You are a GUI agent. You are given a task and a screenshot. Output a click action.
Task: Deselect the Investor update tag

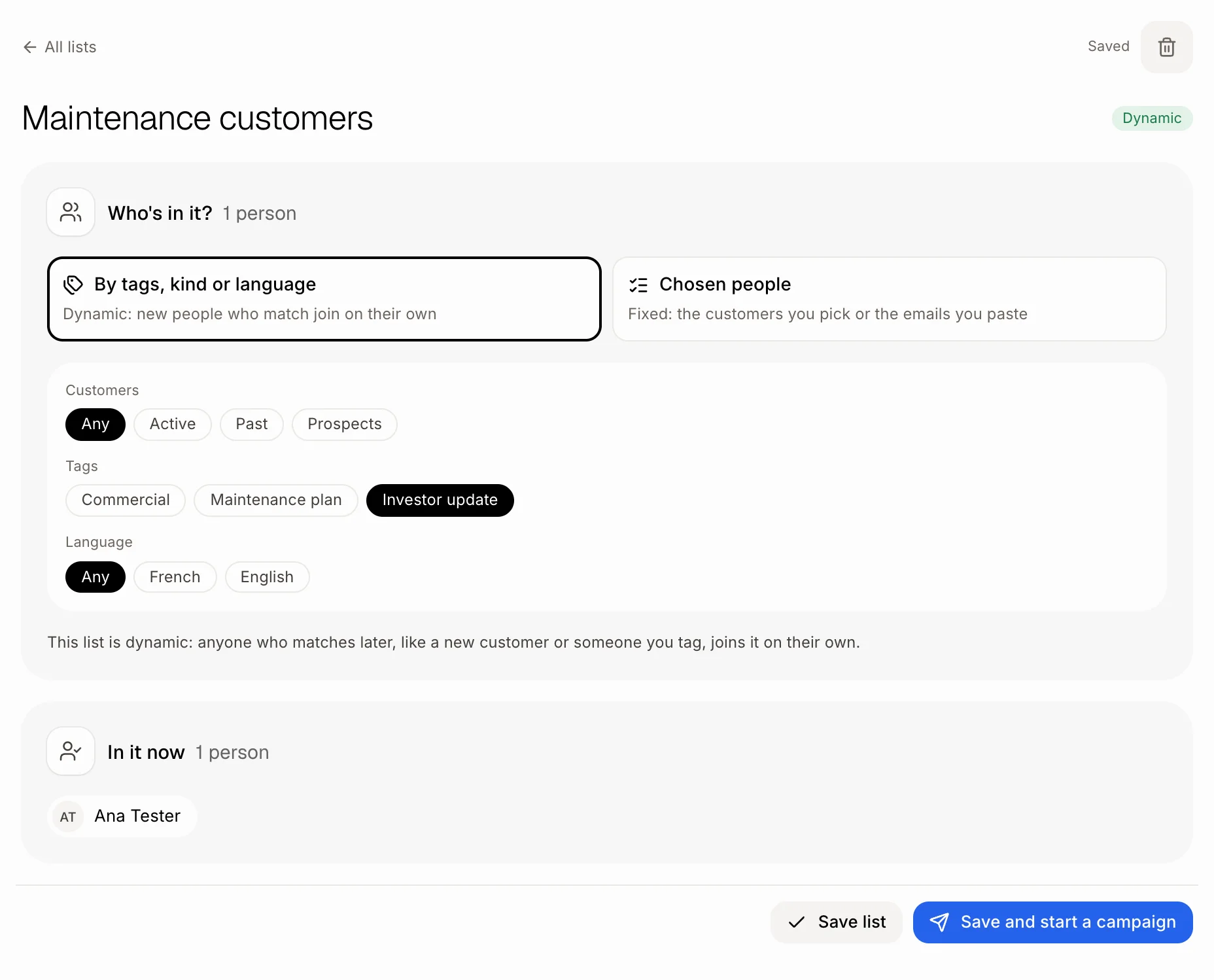point(440,500)
